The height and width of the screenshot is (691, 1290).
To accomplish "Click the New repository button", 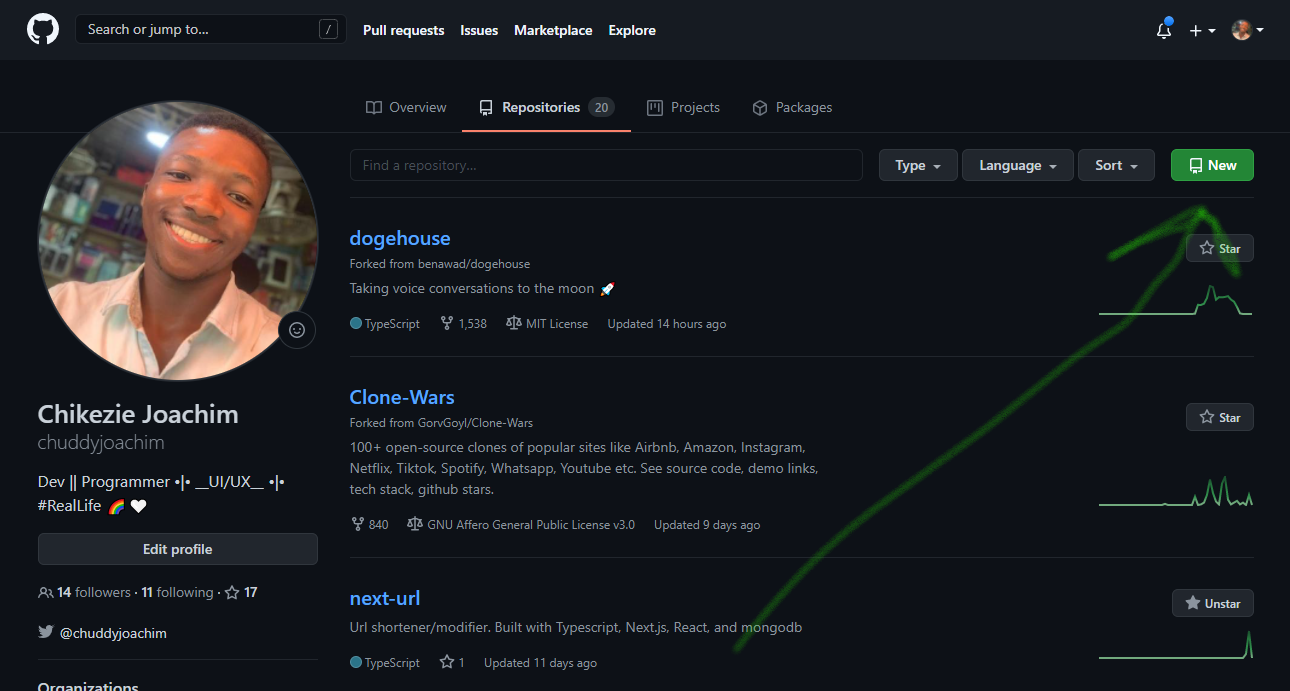I will point(1211,165).
